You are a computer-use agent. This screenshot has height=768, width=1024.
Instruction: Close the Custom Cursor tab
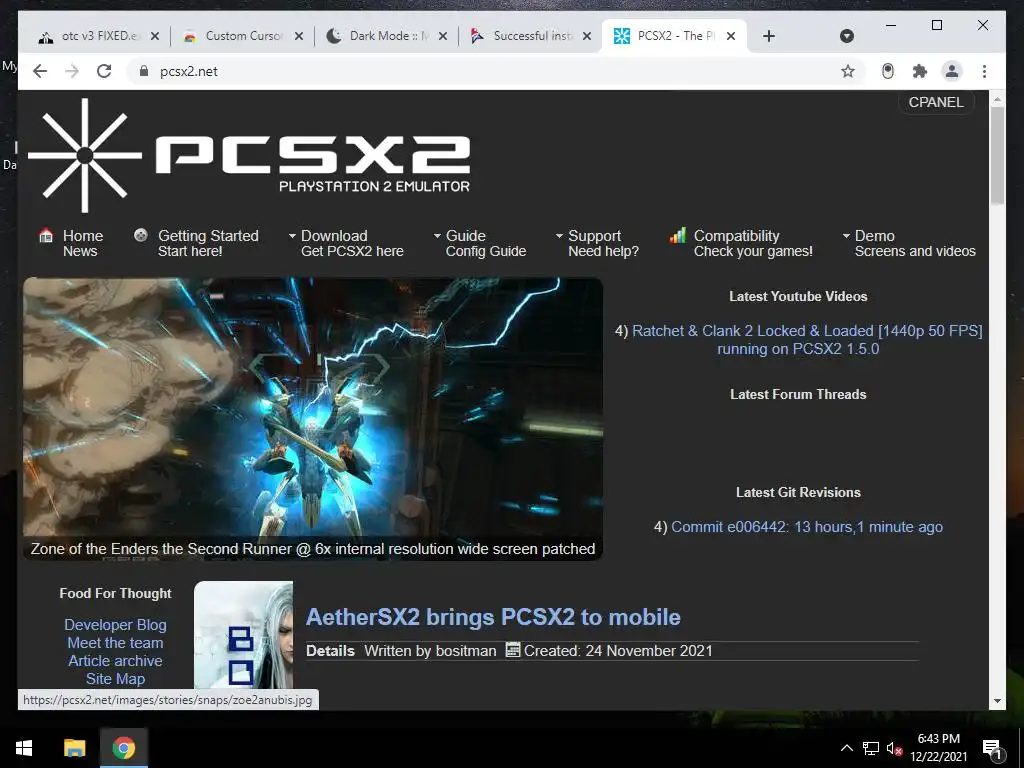coord(298,36)
